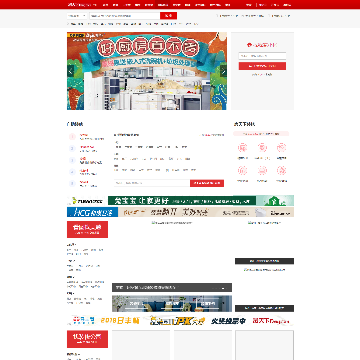This screenshot has width=360, height=360.
Task: Open the blue sofa living room image
Action: click(x=172, y=304)
